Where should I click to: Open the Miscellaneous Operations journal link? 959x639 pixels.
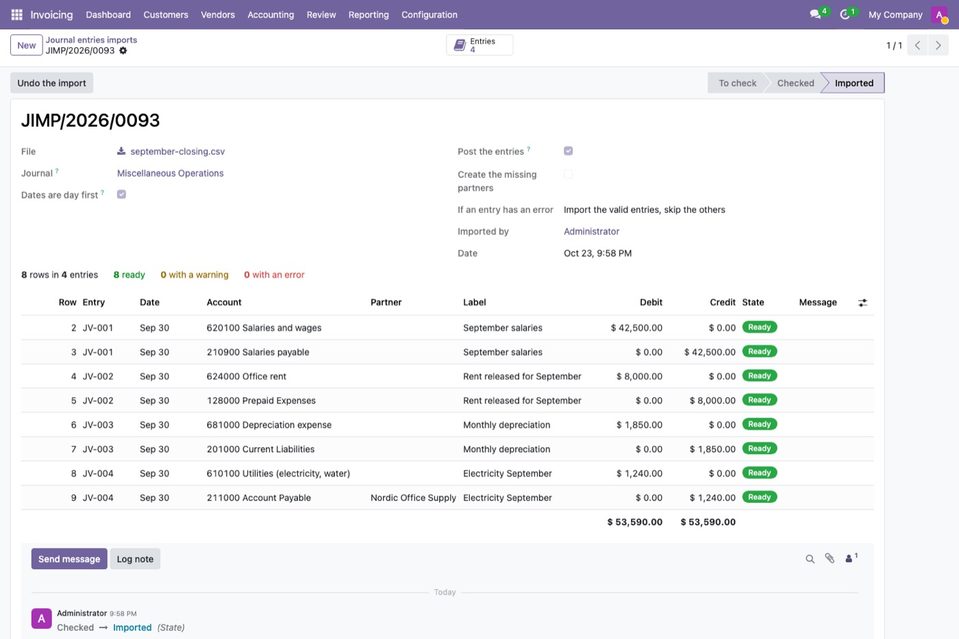click(170, 173)
